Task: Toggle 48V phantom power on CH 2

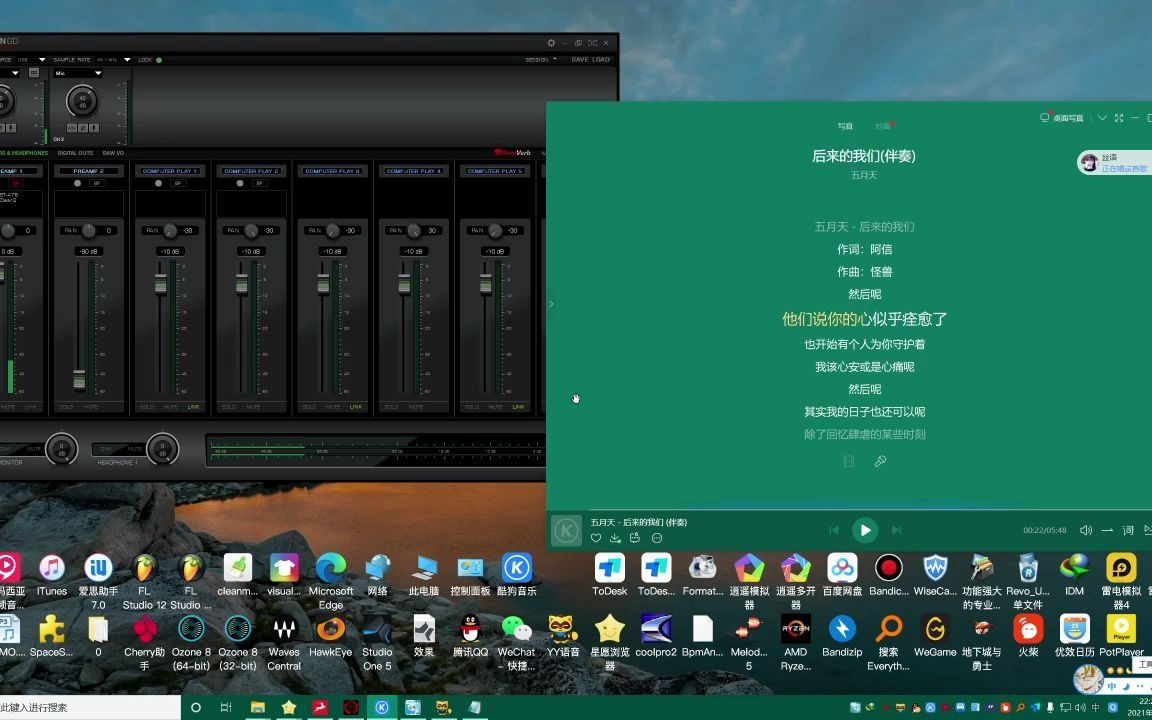Action: (x=73, y=128)
